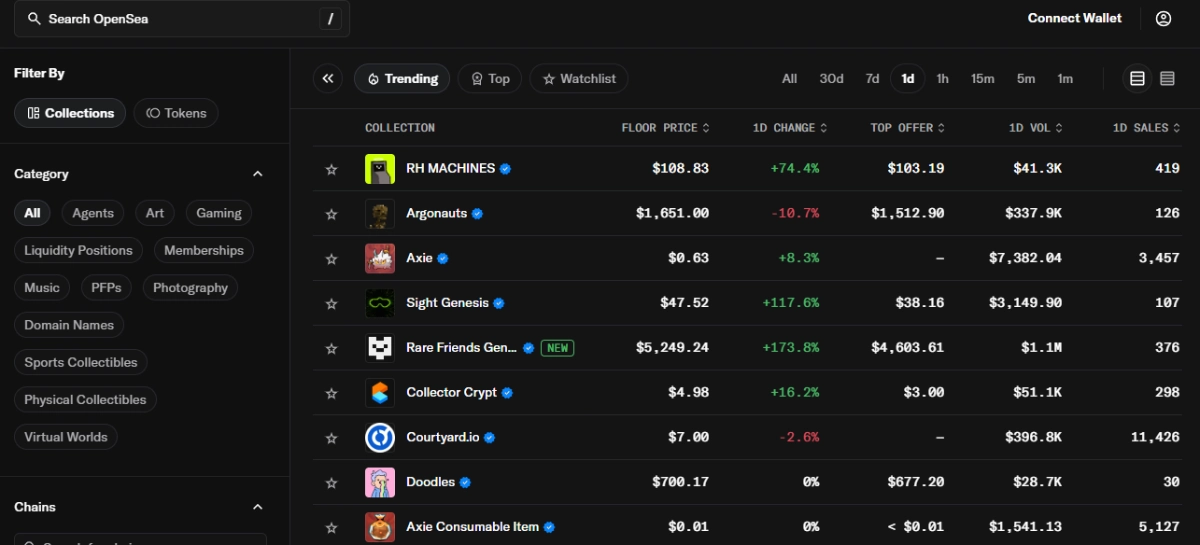Set timeframe to All
This screenshot has width=1200, height=545.
789,78
